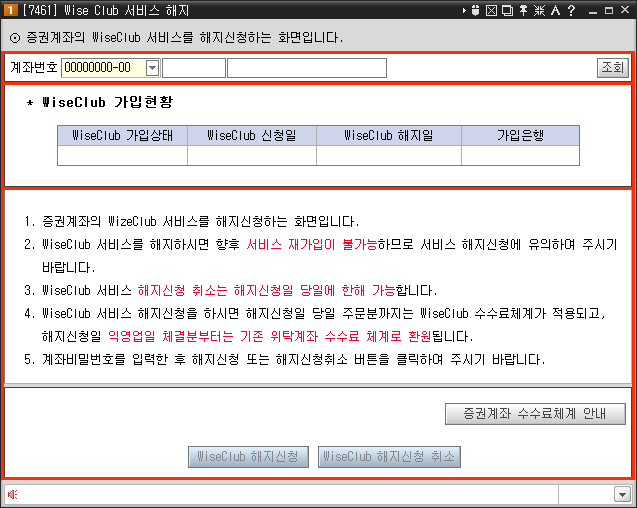This screenshot has height=508, width=637.
Task: Click the short input field after account dropdown
Action: coord(194,68)
